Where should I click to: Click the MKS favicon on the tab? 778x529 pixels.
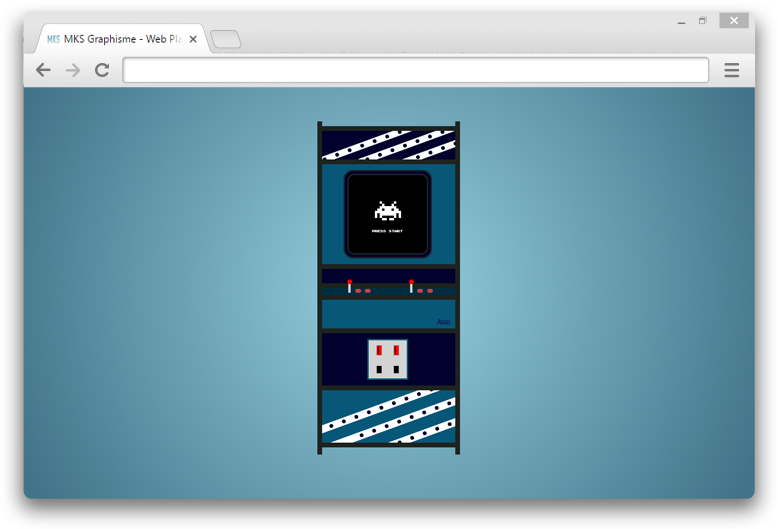click(x=54, y=39)
